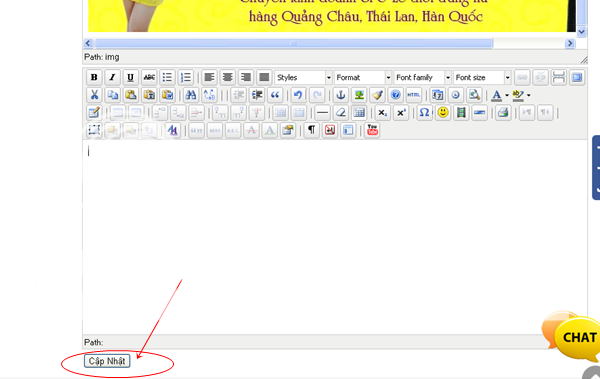Insert a blockquote

(276, 95)
